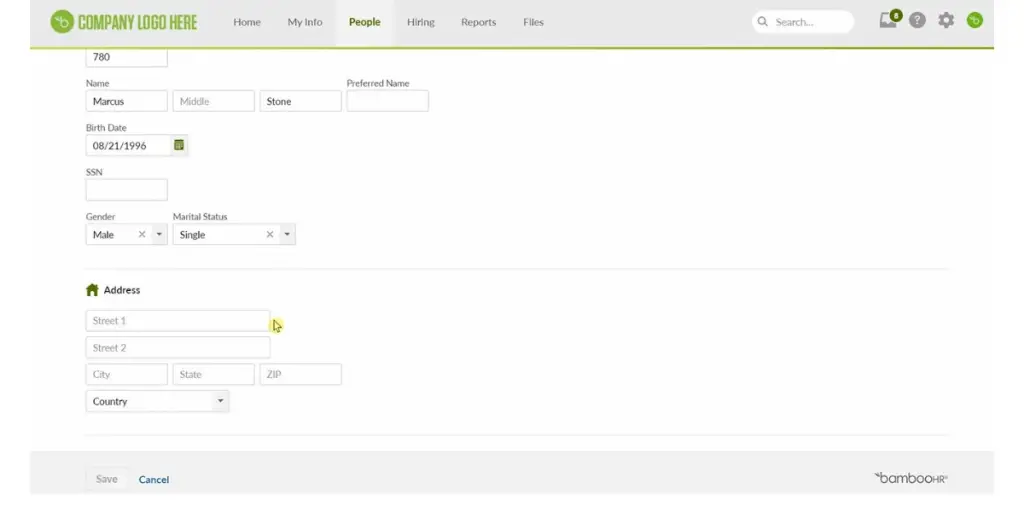
Task: Expand the Marital Status dropdown arrow
Action: (x=287, y=235)
